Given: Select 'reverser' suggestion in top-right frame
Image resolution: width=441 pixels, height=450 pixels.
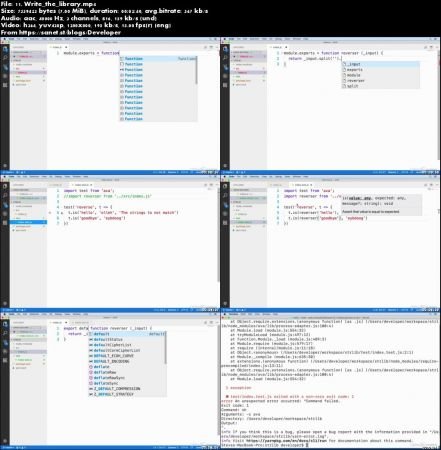Looking at the screenshot, I should [380, 80].
